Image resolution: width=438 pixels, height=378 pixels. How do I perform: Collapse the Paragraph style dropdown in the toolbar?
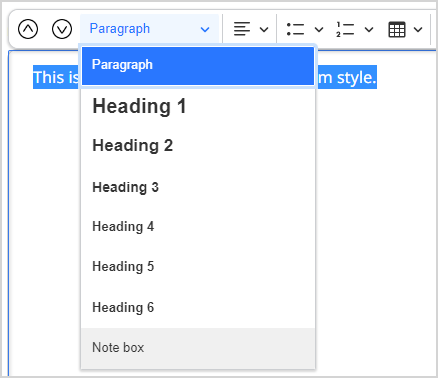coord(149,29)
